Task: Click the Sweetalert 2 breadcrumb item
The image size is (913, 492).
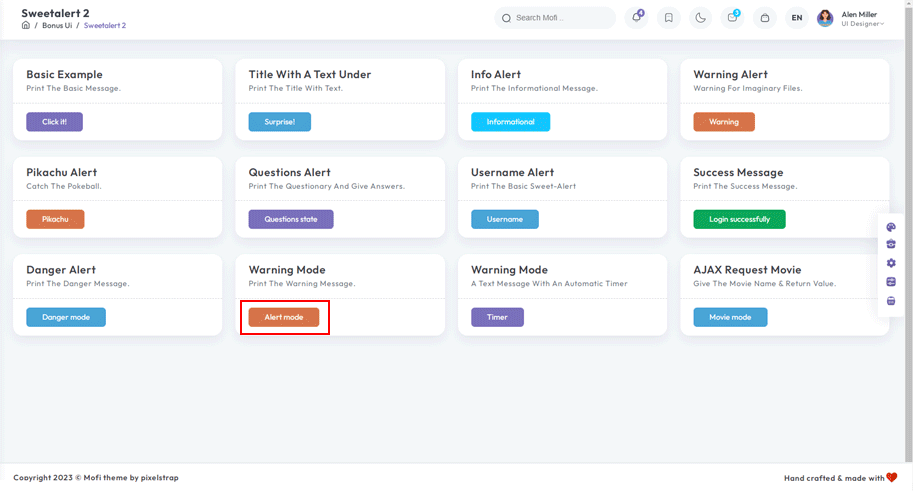Action: pos(105,25)
